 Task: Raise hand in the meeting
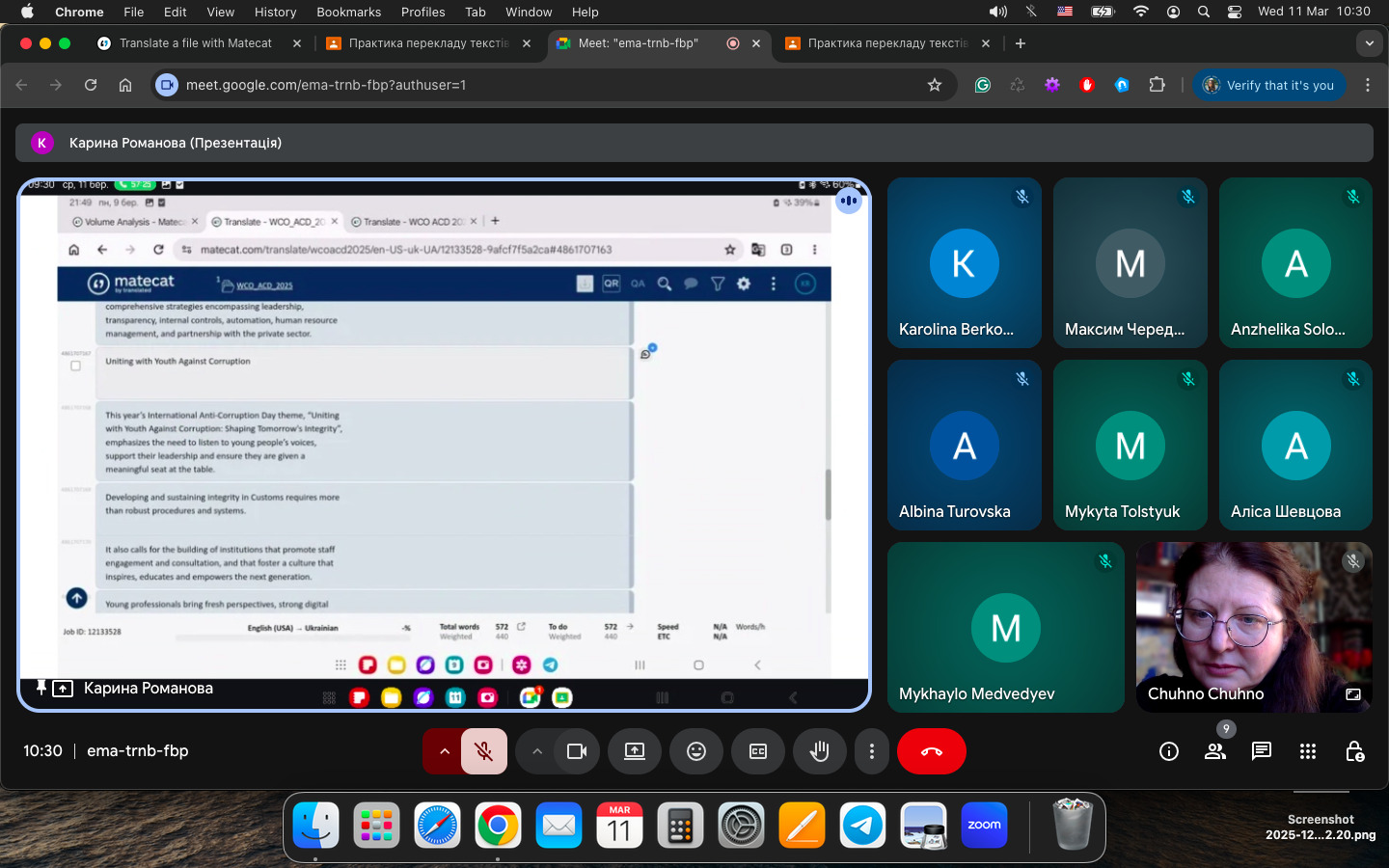[819, 751]
